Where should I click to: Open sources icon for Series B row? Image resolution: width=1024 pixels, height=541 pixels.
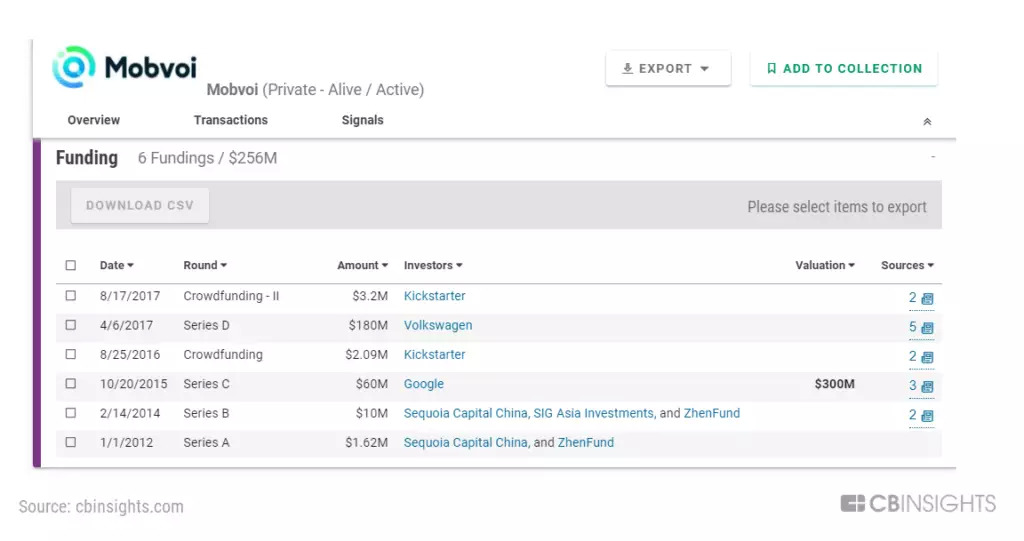[x=927, y=416]
